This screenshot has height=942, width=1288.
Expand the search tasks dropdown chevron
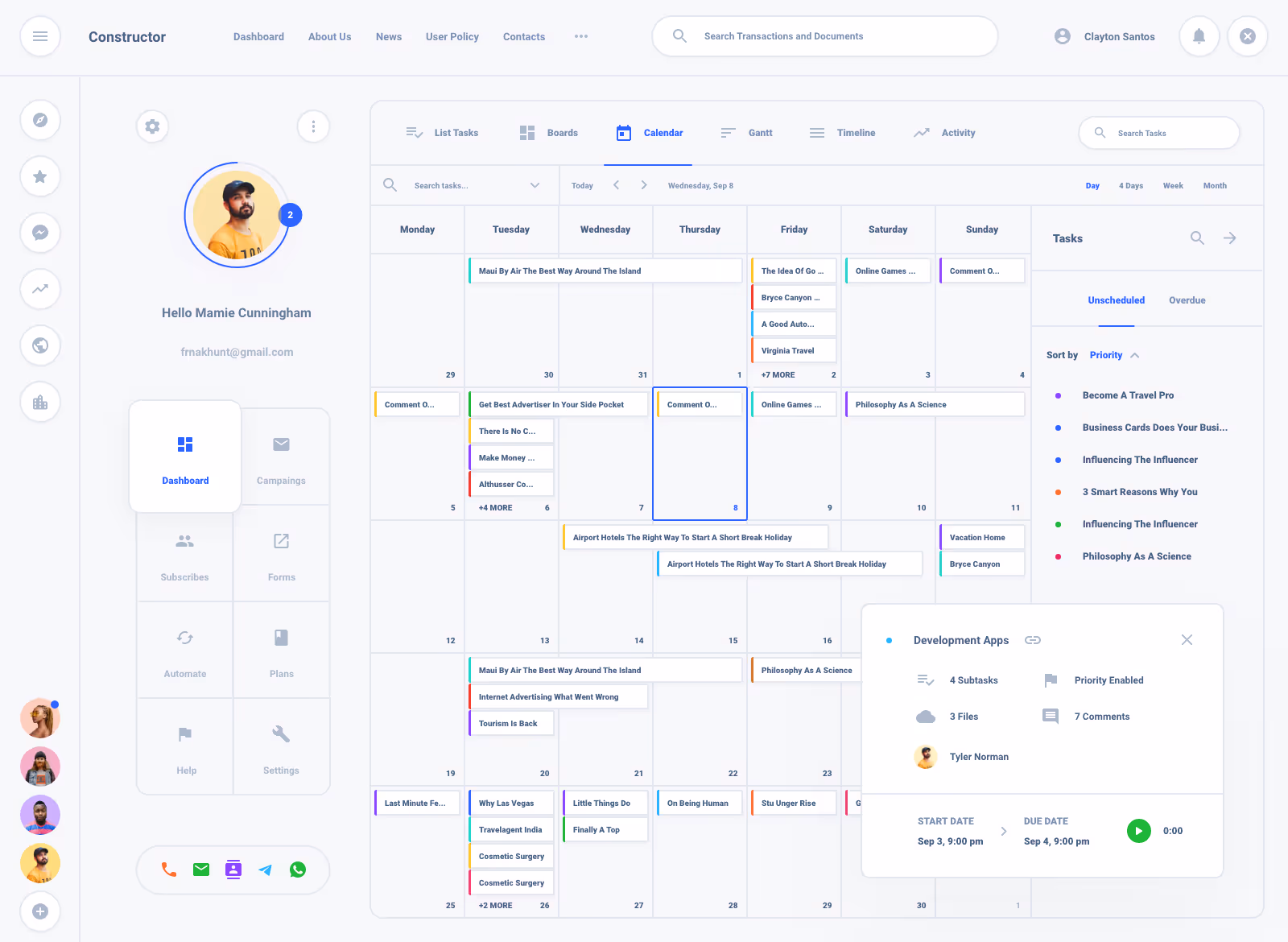click(535, 185)
